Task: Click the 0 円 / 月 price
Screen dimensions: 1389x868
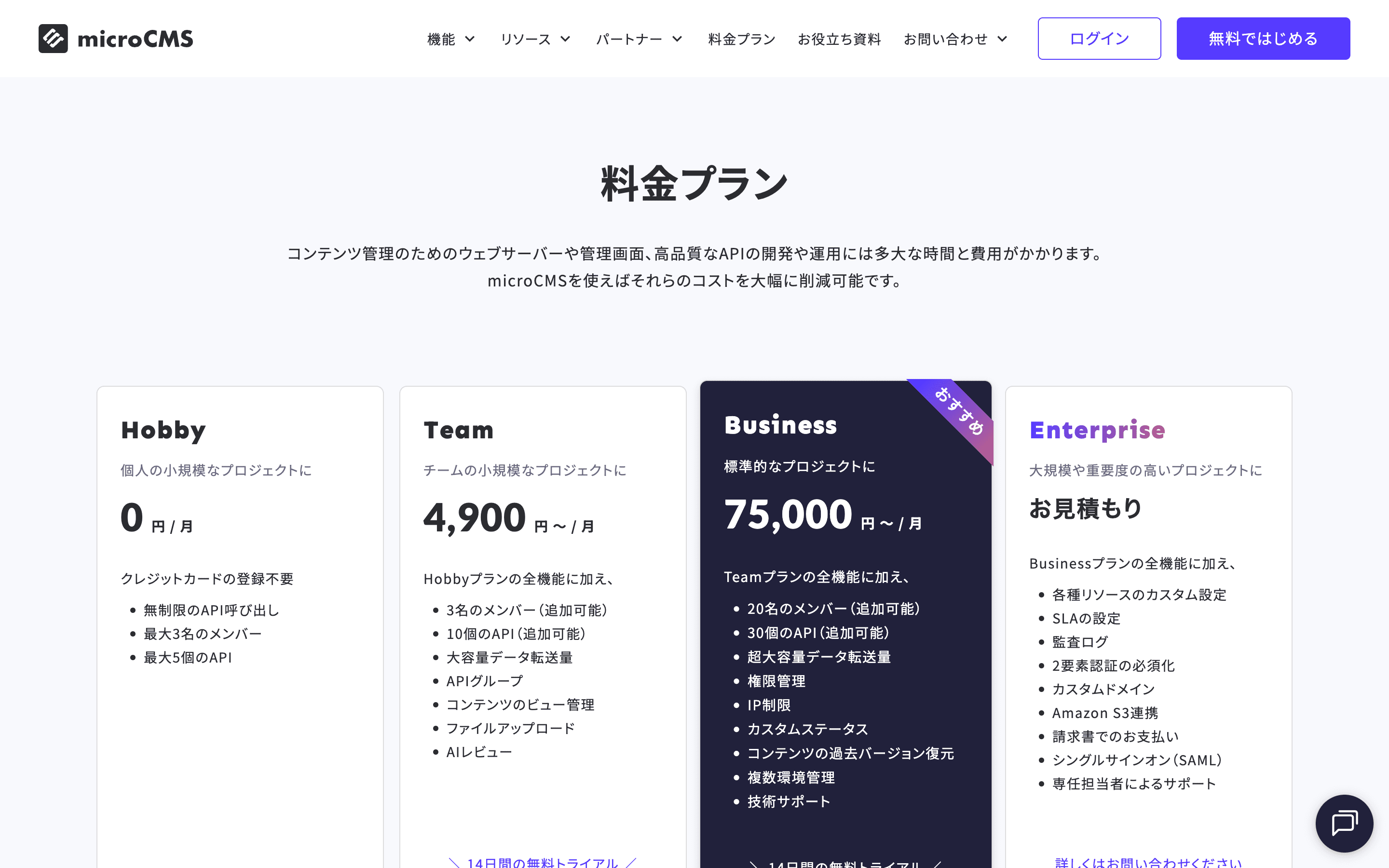Action: 157,517
